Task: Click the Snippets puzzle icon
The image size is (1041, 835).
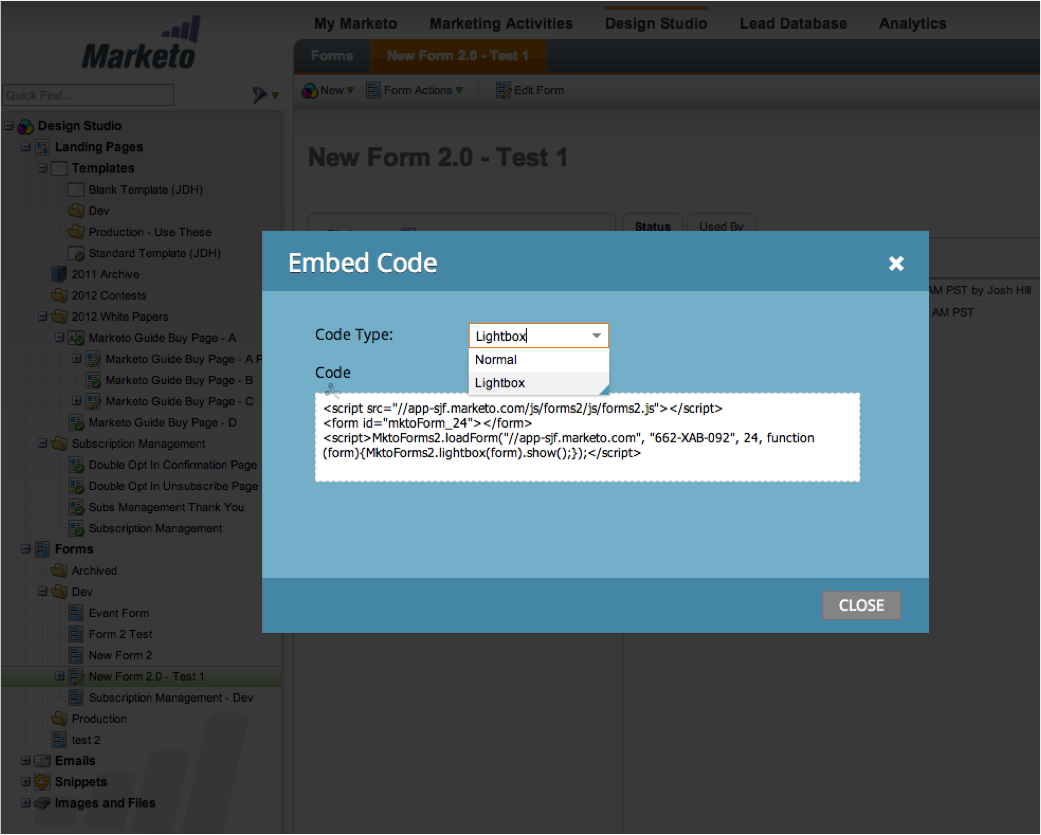Action: click(42, 782)
